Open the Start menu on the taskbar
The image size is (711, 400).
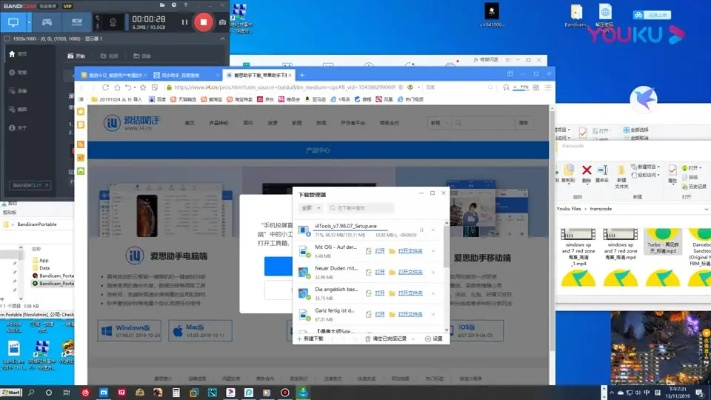[11, 392]
